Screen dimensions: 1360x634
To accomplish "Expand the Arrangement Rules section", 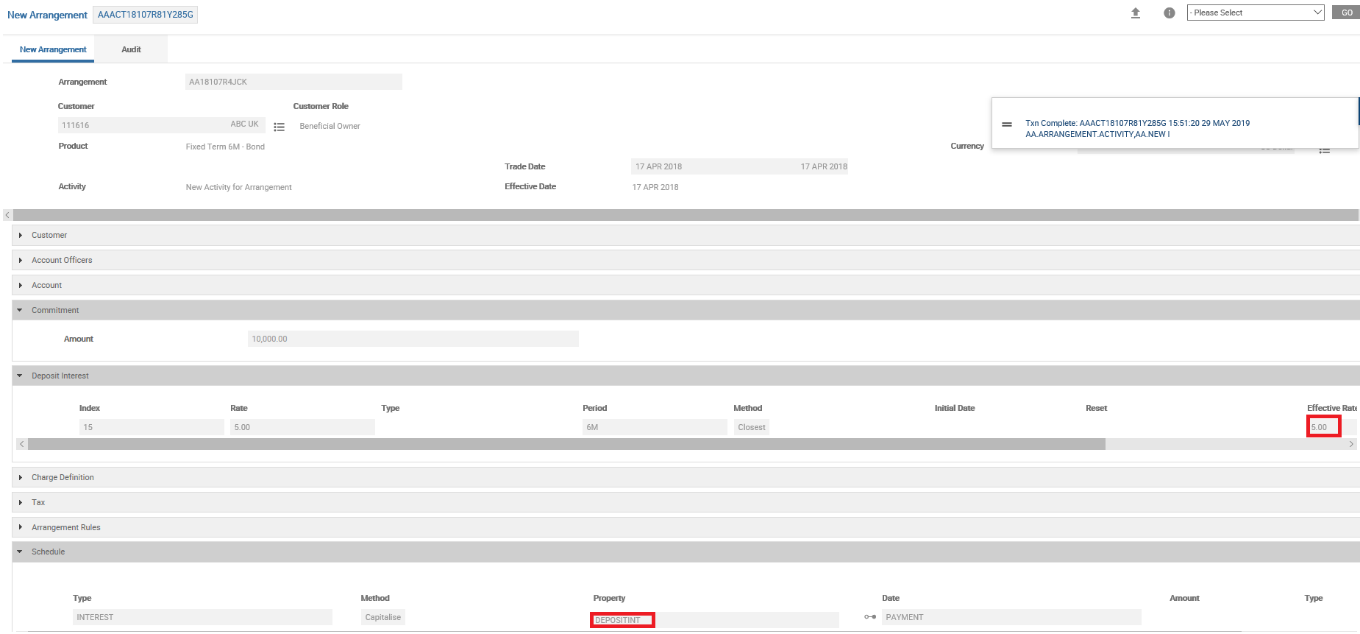I will click(x=66, y=527).
